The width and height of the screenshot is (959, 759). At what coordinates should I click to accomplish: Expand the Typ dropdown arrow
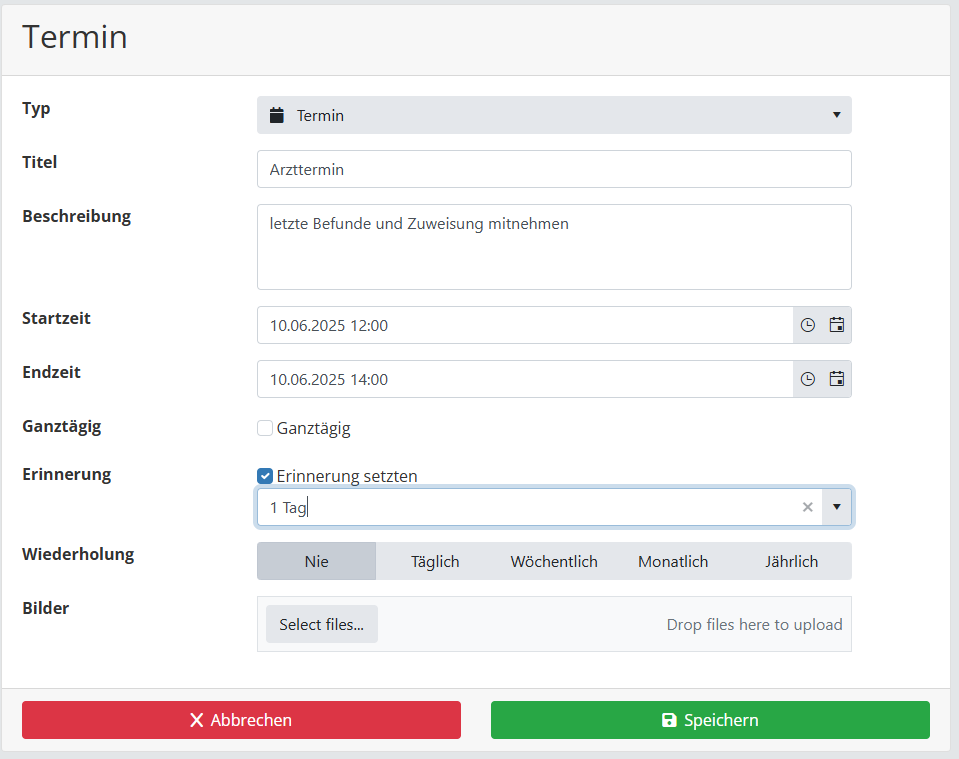point(836,115)
